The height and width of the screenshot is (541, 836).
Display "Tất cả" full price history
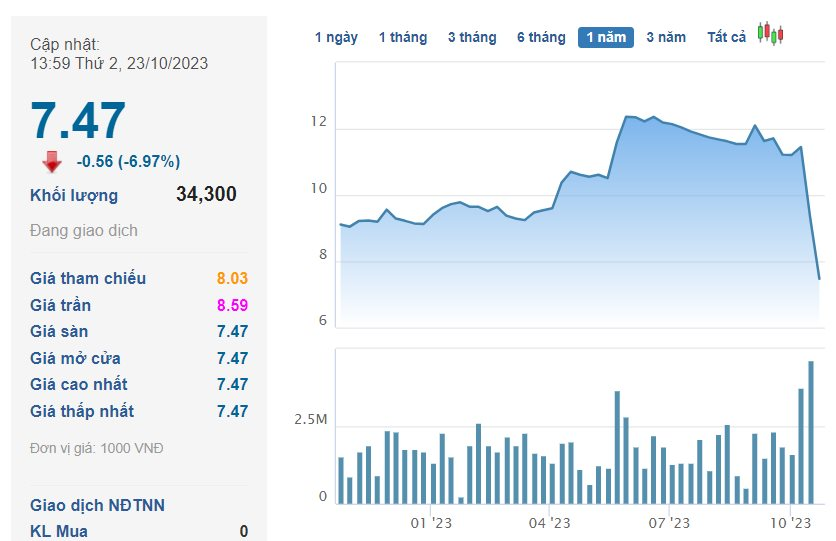(x=727, y=37)
